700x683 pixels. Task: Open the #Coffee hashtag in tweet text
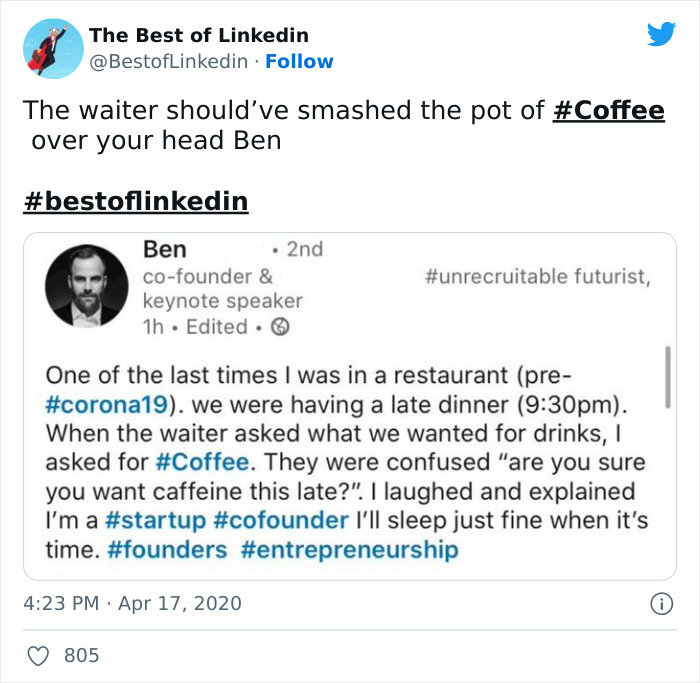tap(608, 110)
